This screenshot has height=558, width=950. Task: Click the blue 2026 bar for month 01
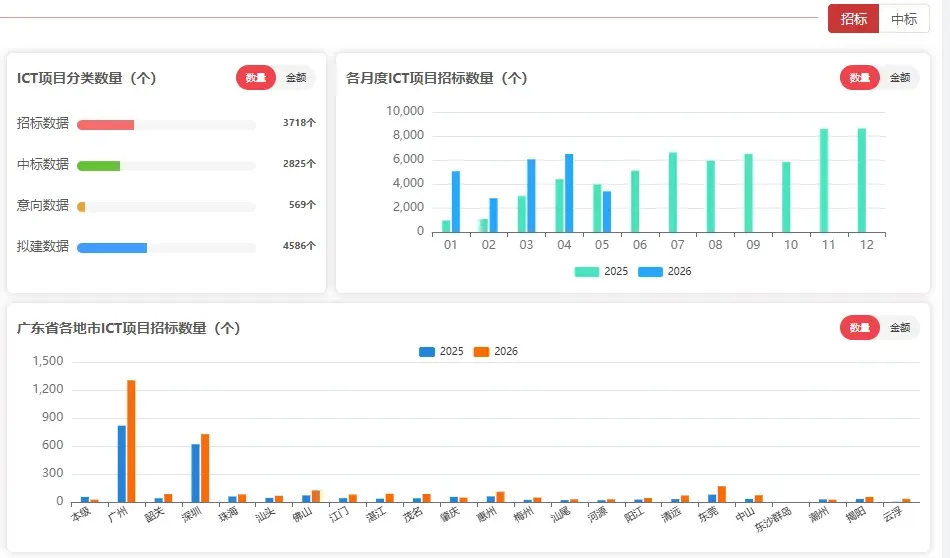456,202
